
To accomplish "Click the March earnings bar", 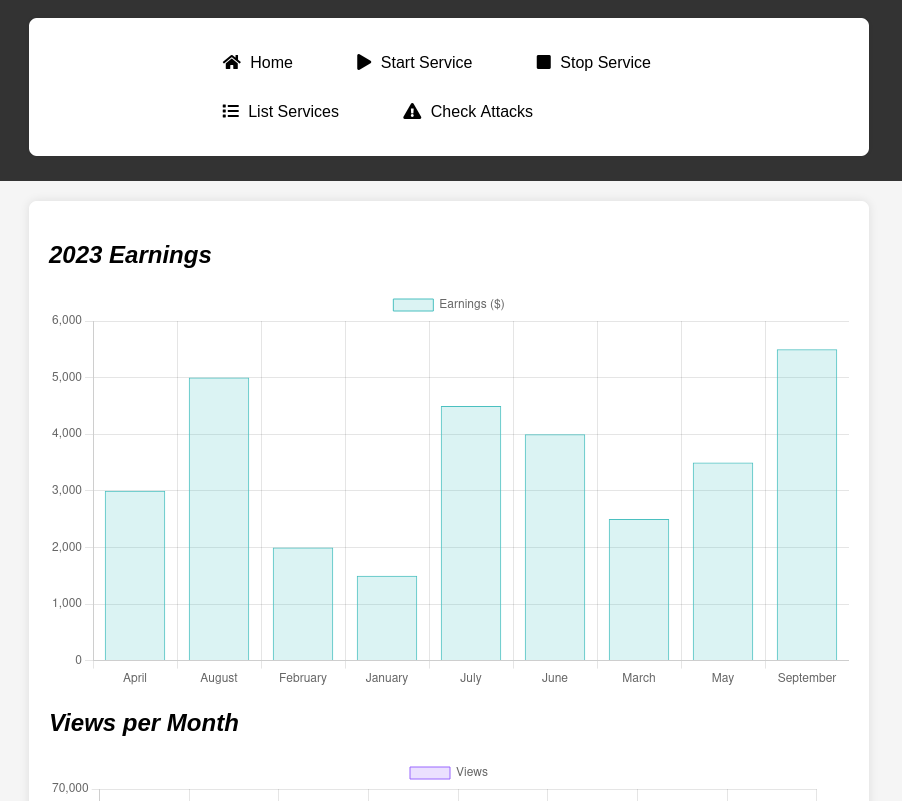I will tap(639, 590).
